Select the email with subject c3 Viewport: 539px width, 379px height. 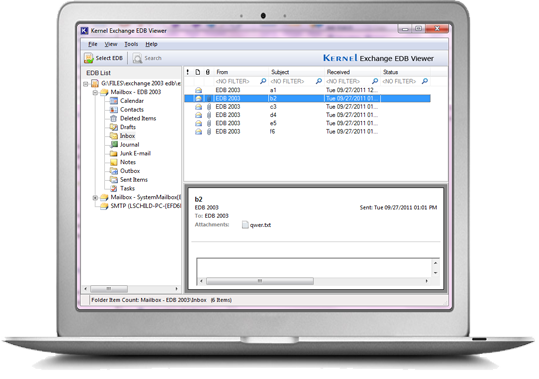coord(307,107)
